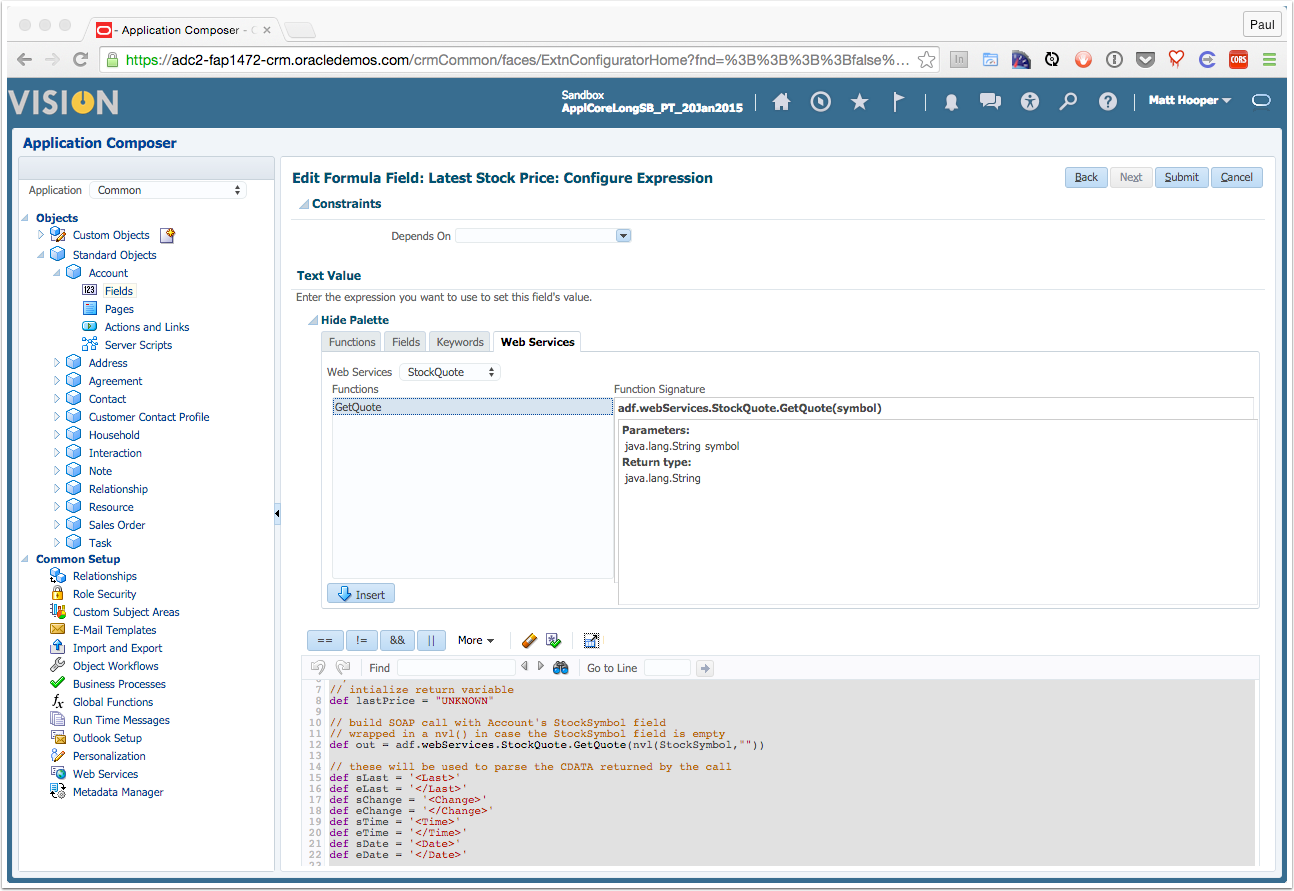1294x891 pixels.
Task: Click the find previous arrow
Action: coord(525,666)
